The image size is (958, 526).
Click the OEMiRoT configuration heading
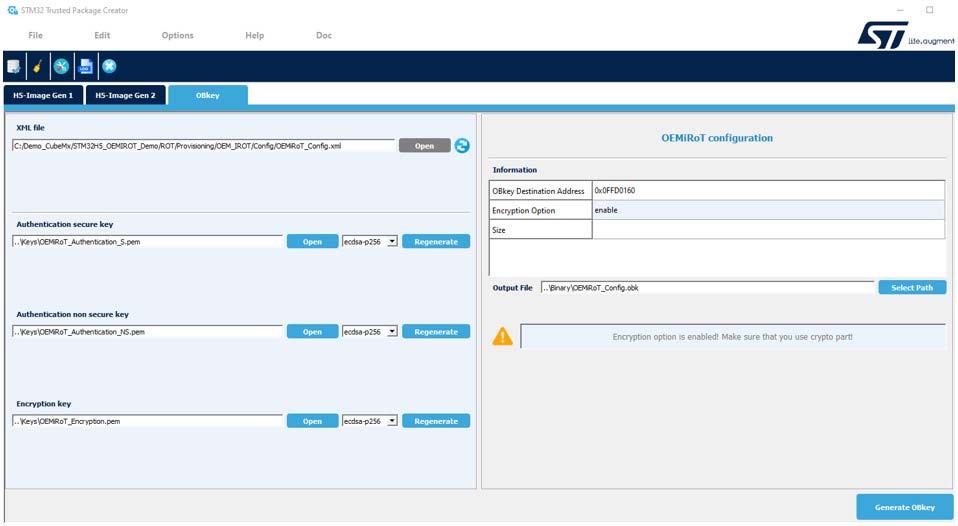pos(717,138)
